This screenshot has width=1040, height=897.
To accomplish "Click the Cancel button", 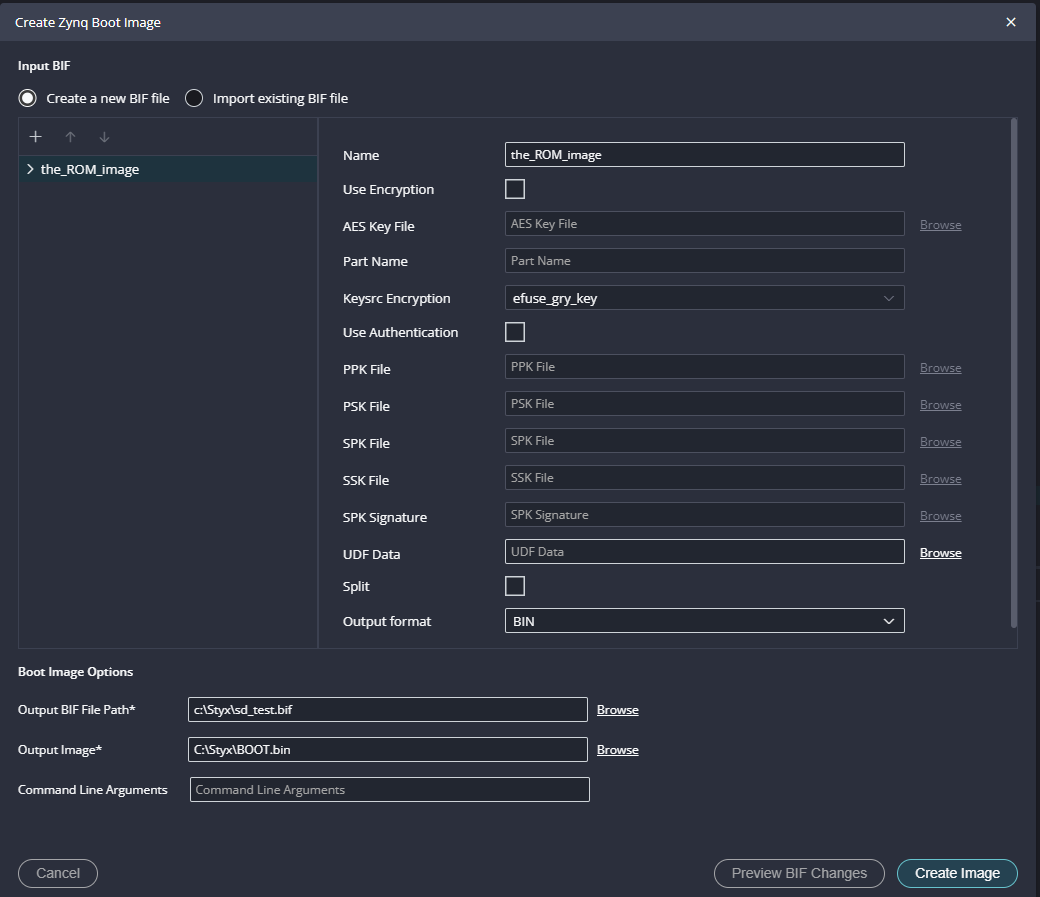I will coord(58,873).
